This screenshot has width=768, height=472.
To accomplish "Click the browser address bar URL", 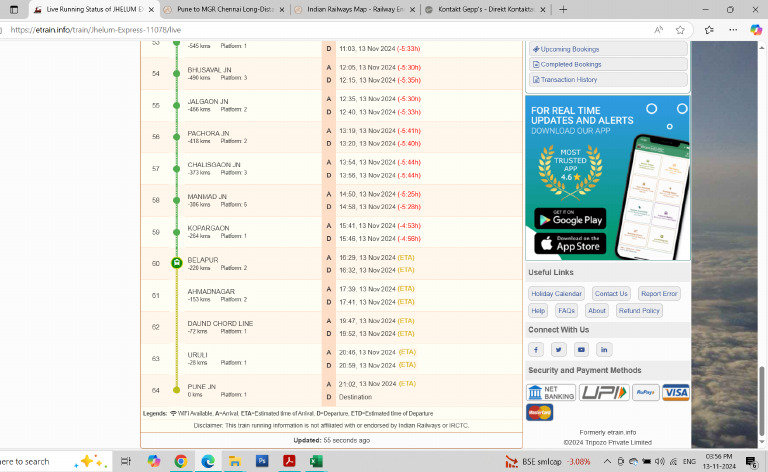I will tap(96, 30).
